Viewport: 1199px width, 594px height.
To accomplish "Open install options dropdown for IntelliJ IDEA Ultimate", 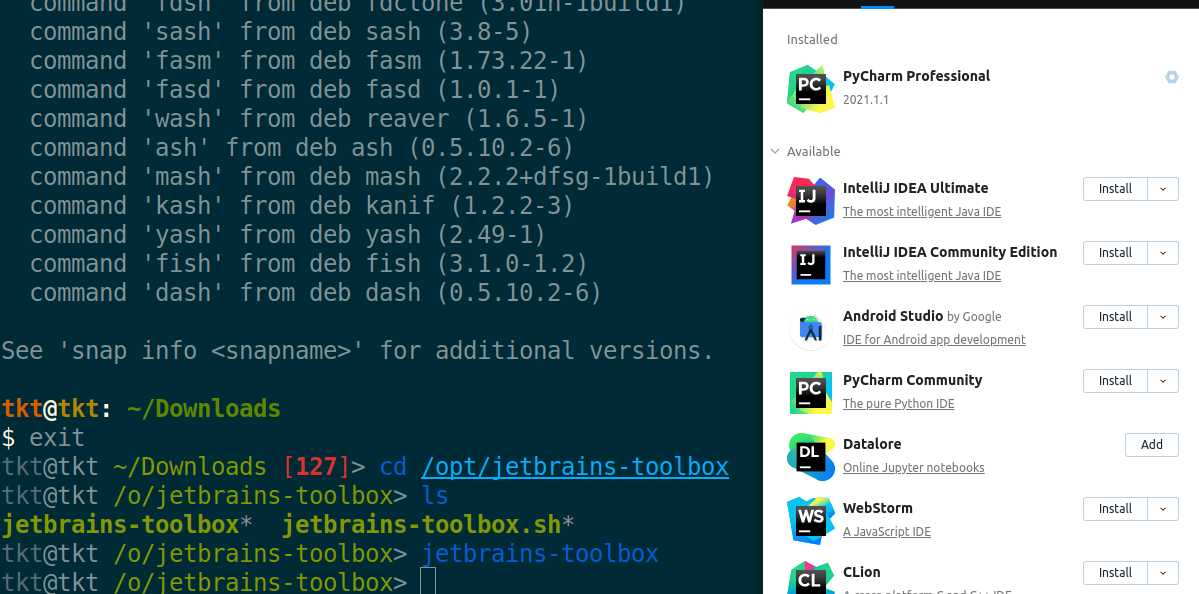I will coord(1163,189).
